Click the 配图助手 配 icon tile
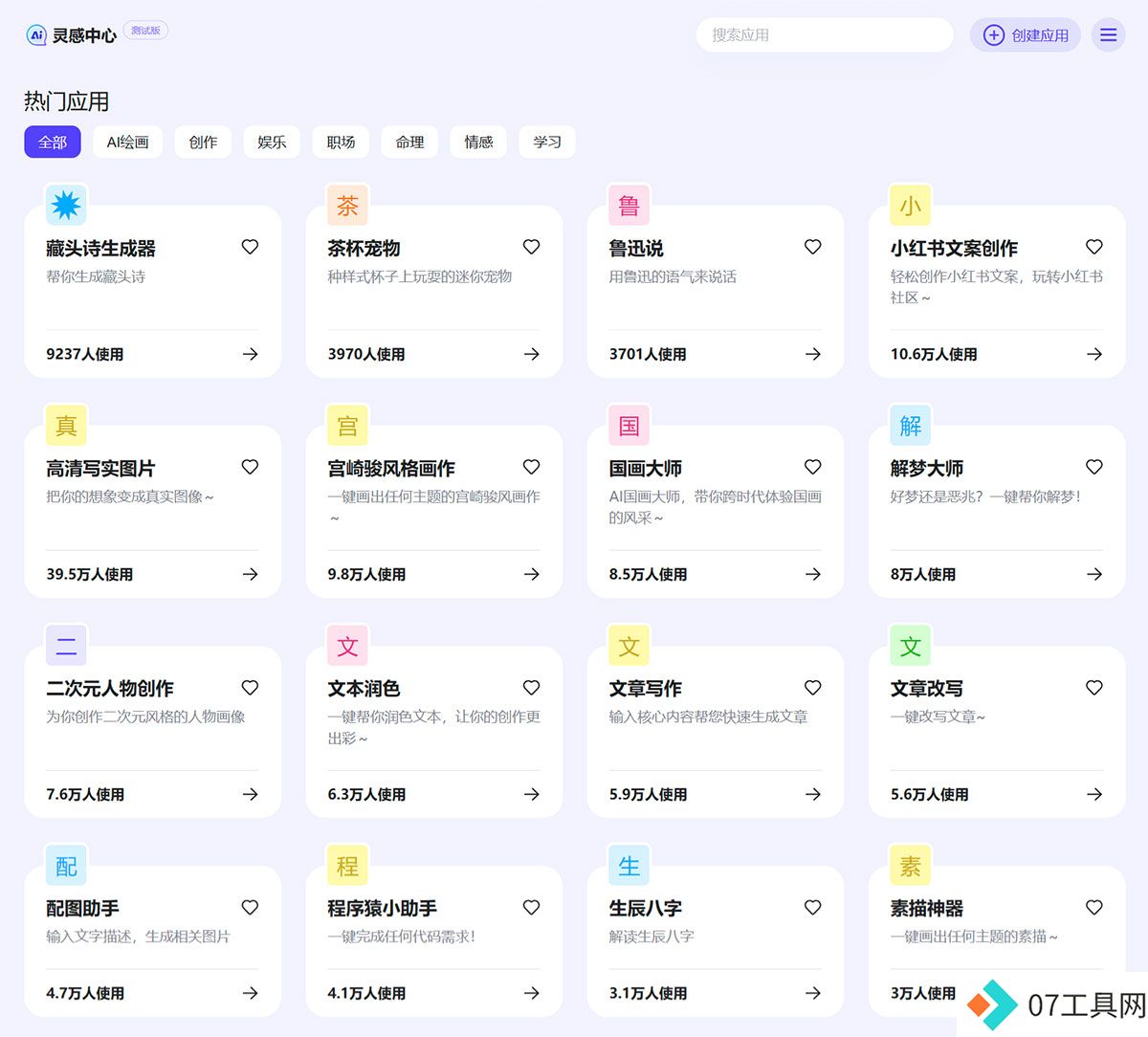Viewport: 1148px width, 1037px height. tap(66, 866)
